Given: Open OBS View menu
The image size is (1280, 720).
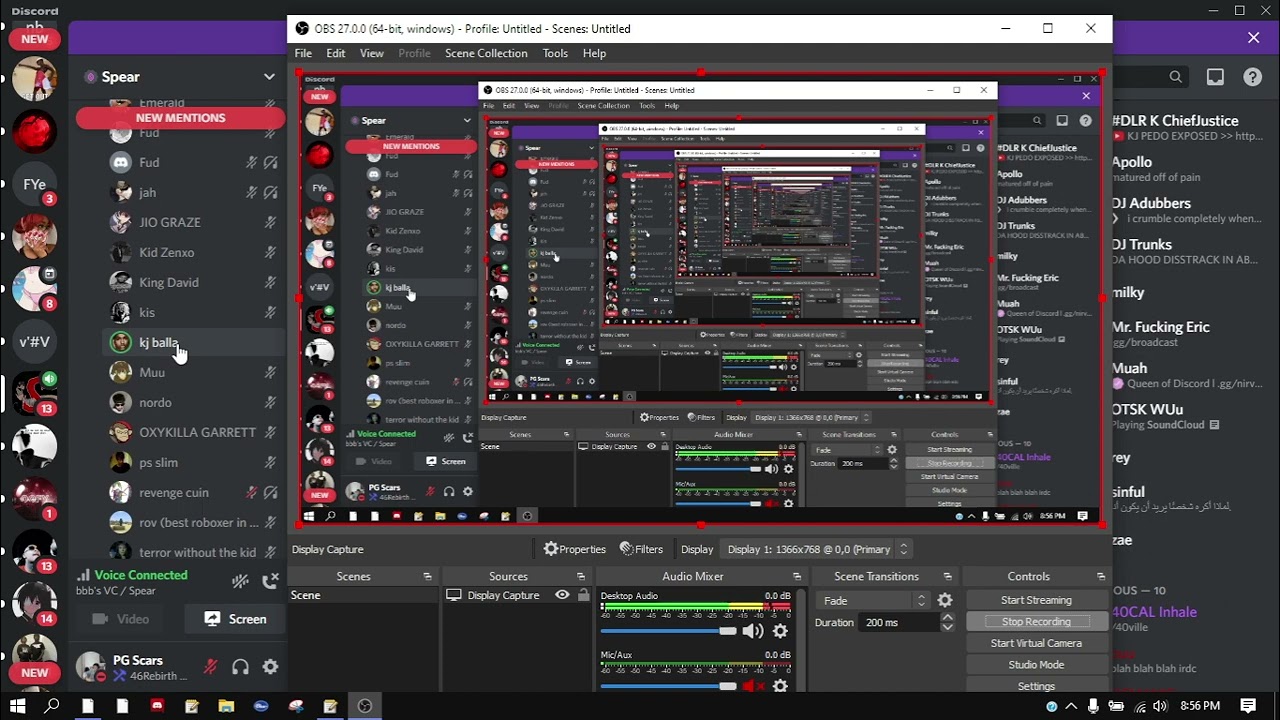Looking at the screenshot, I should click(372, 53).
